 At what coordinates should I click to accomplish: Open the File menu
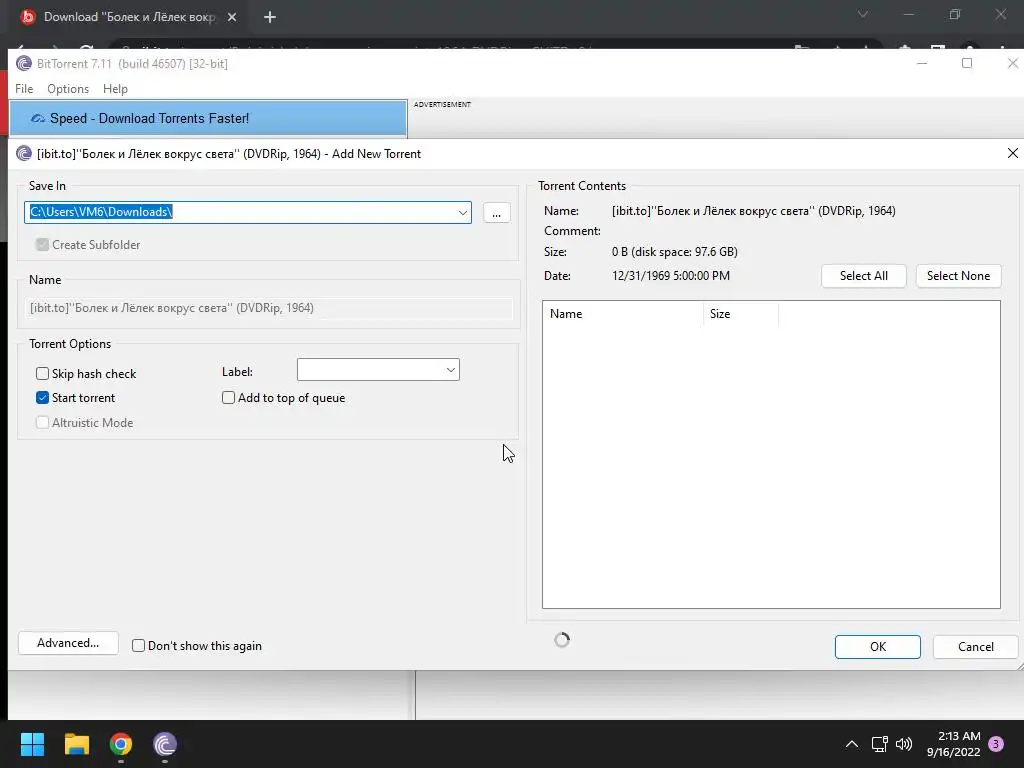click(24, 89)
